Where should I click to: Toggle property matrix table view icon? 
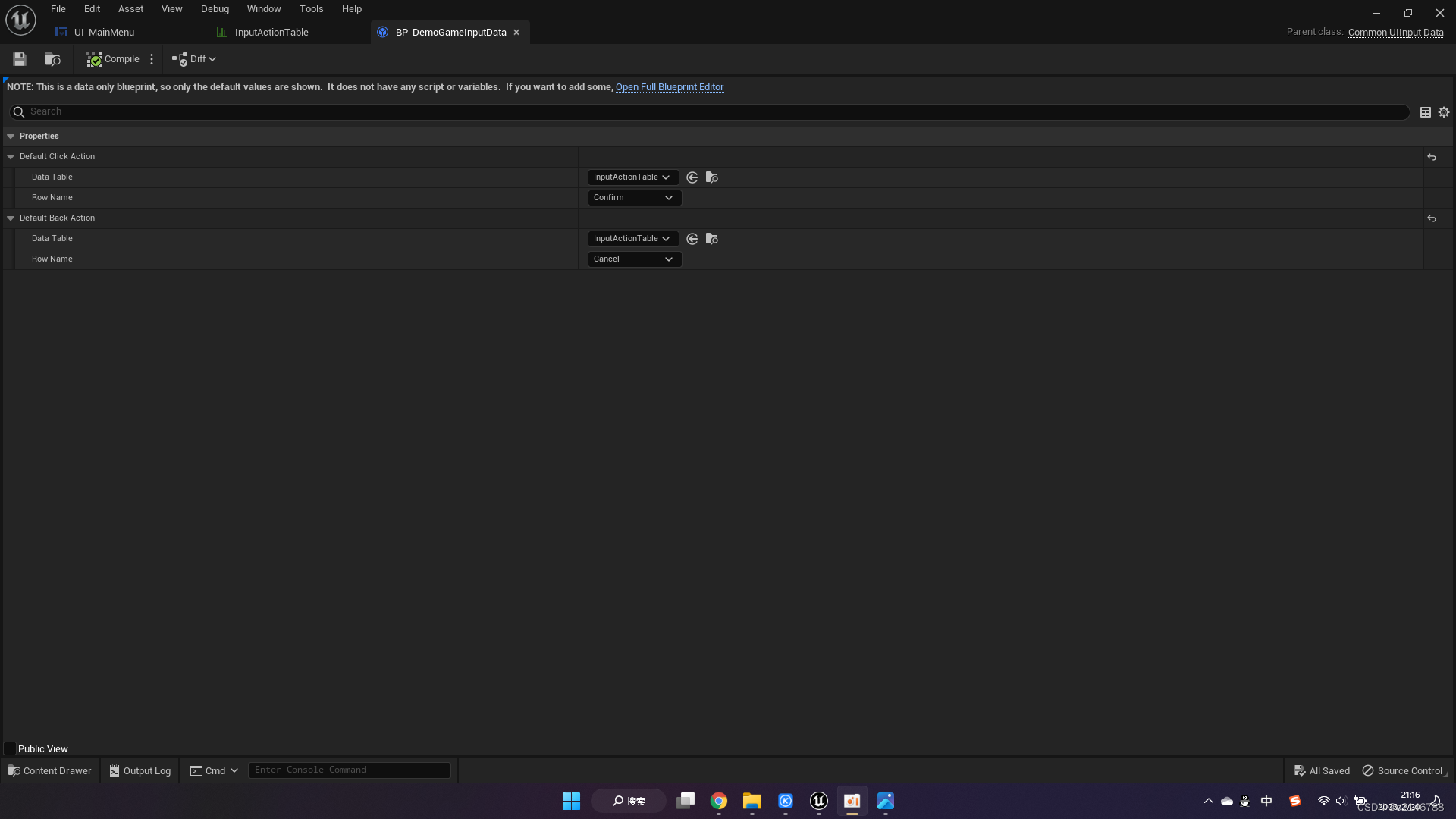1426,112
